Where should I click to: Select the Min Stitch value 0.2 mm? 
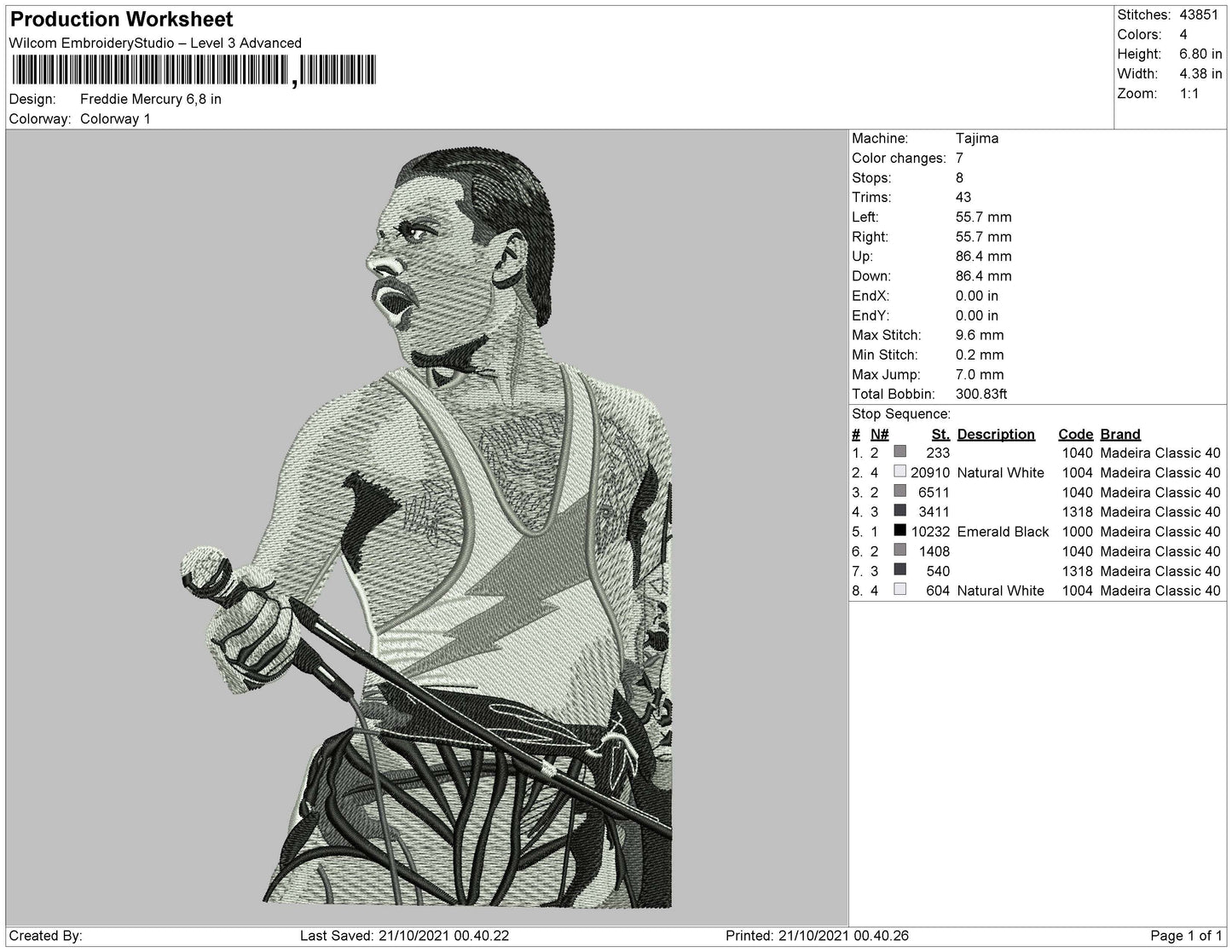[x=980, y=355]
